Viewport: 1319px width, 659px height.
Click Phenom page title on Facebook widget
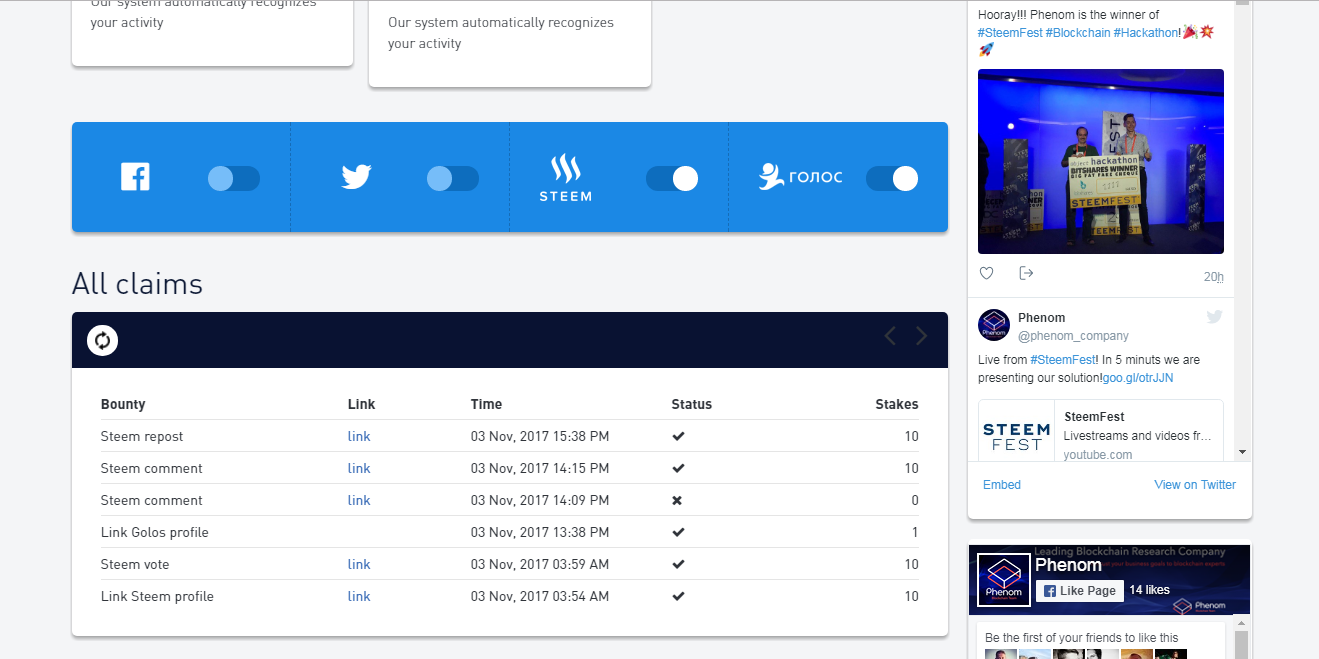[x=1068, y=566]
